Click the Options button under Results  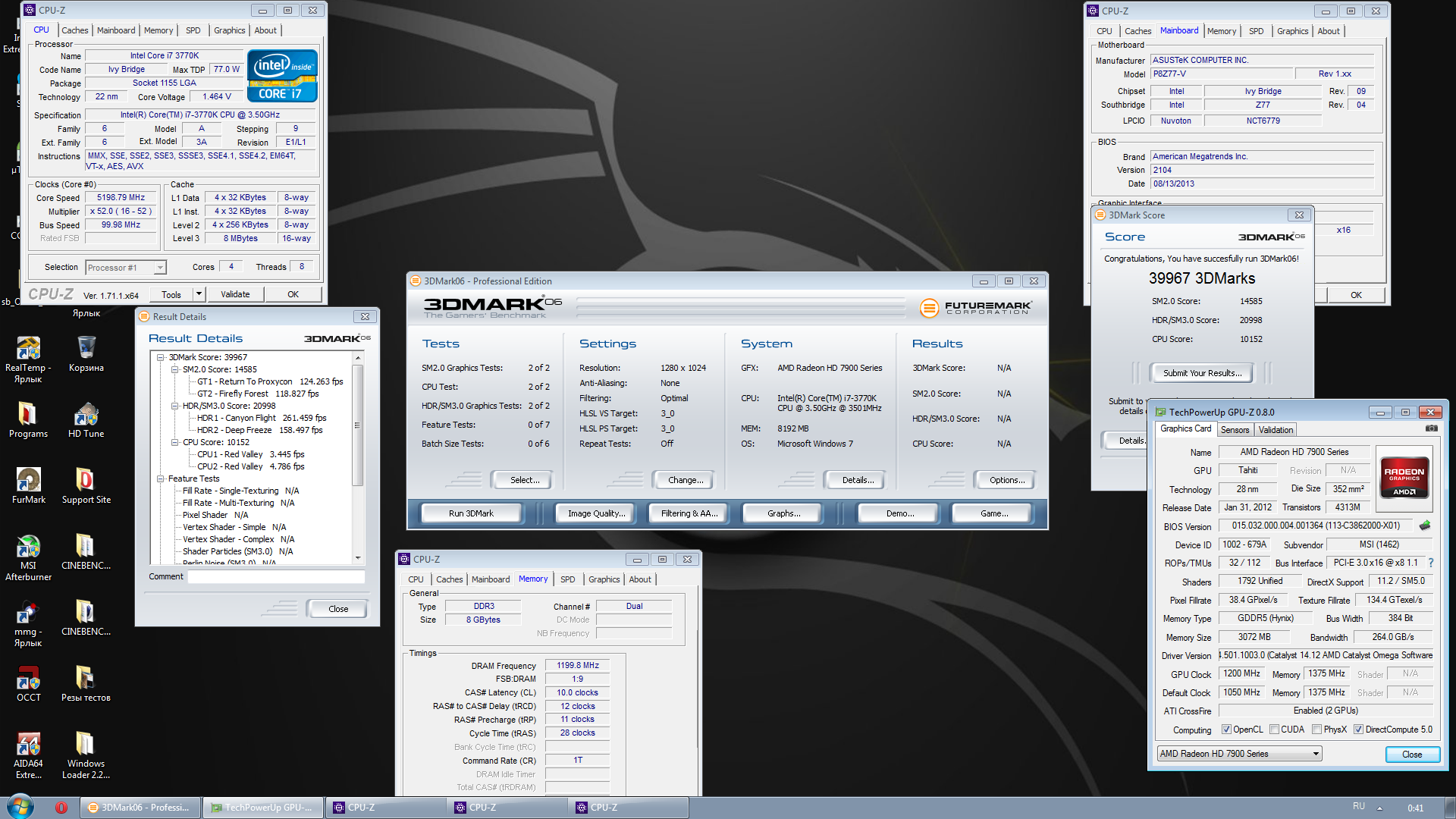(x=1007, y=480)
